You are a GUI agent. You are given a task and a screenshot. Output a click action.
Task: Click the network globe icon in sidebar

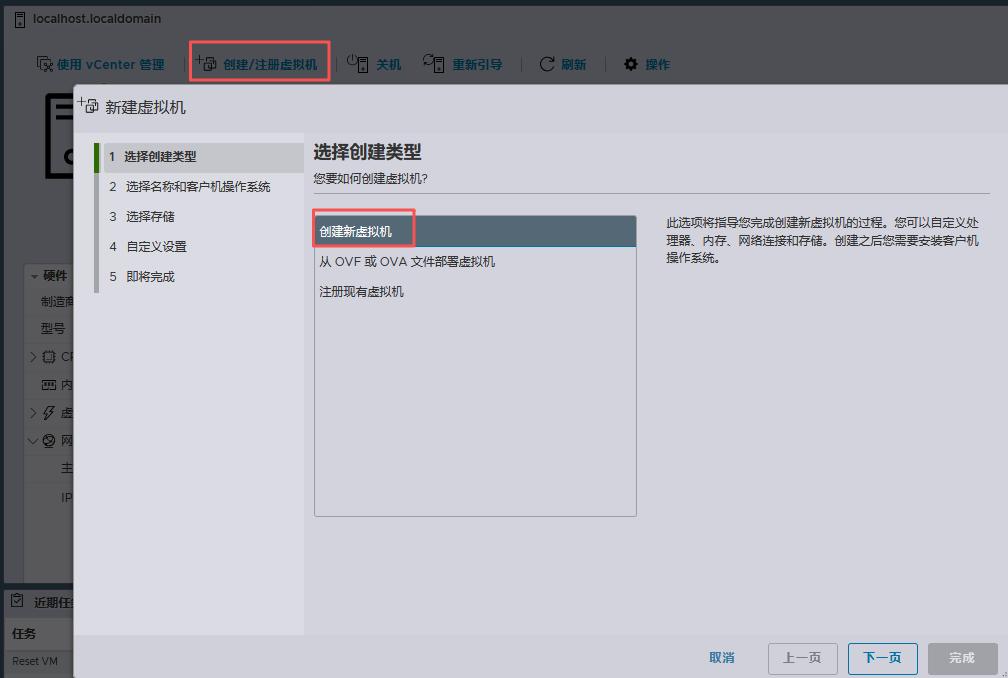tap(47, 441)
